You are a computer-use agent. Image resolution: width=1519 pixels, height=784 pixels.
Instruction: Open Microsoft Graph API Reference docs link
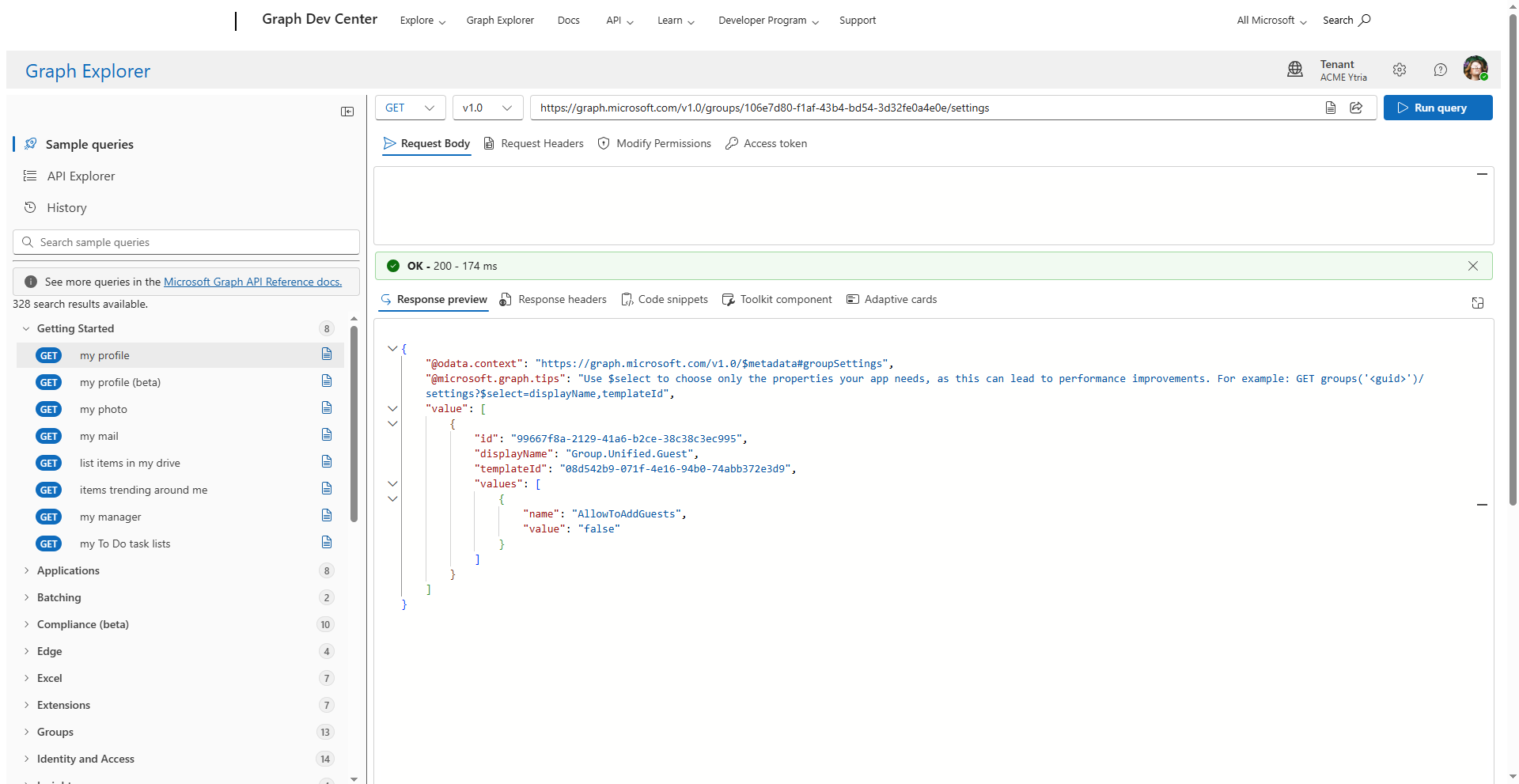(253, 282)
